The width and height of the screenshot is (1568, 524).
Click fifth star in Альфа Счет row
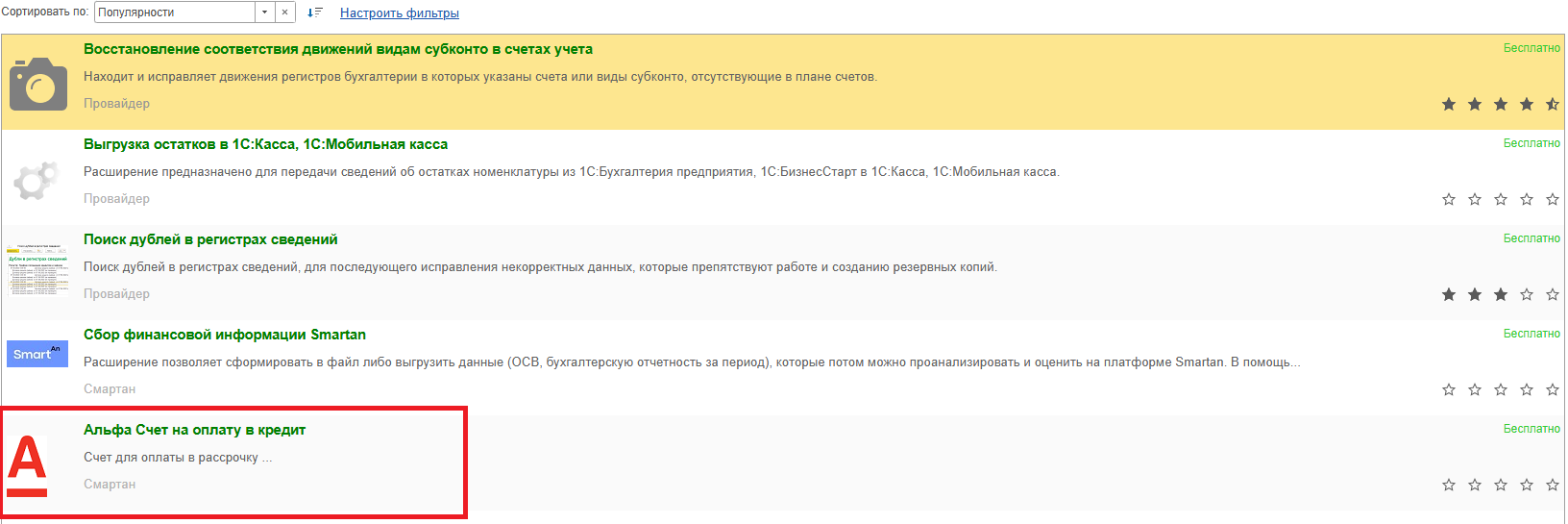(x=1553, y=485)
